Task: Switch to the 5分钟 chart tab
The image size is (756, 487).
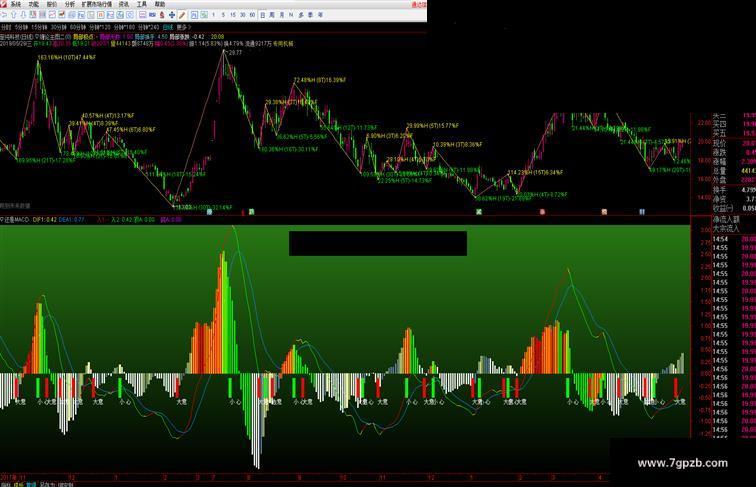Action: [21, 27]
